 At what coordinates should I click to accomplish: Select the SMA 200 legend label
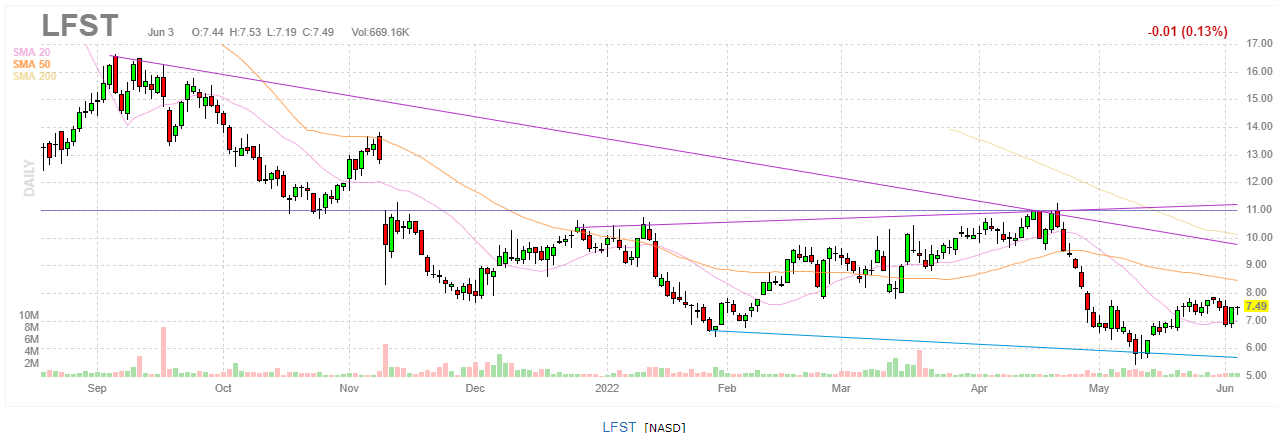pos(35,75)
